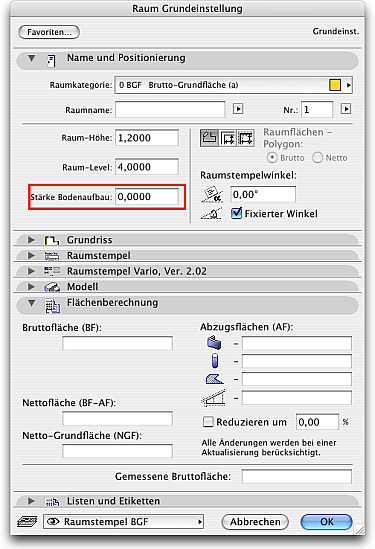This screenshot has width=375, height=549.
Task: Click the layer icon beside Raumstempel BGF
Action: (x=27, y=522)
